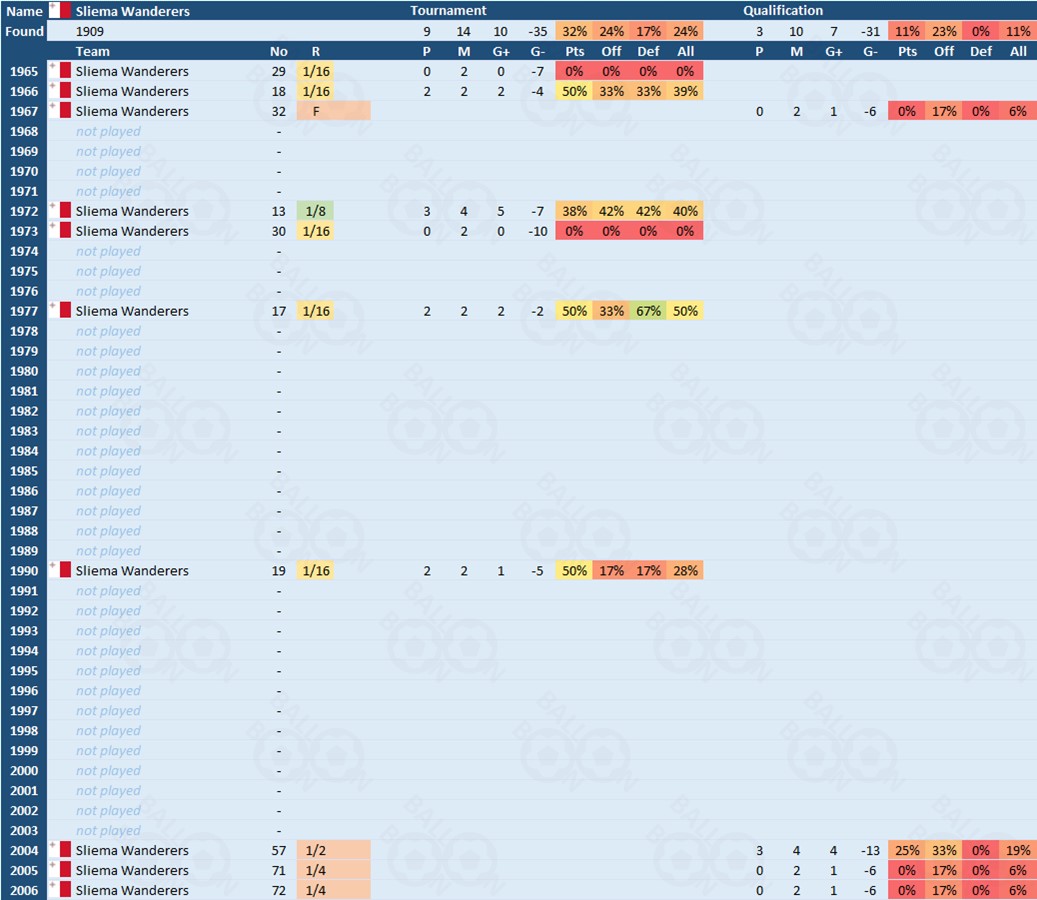Click the Malta flag in the 1967 row

coord(60,111)
